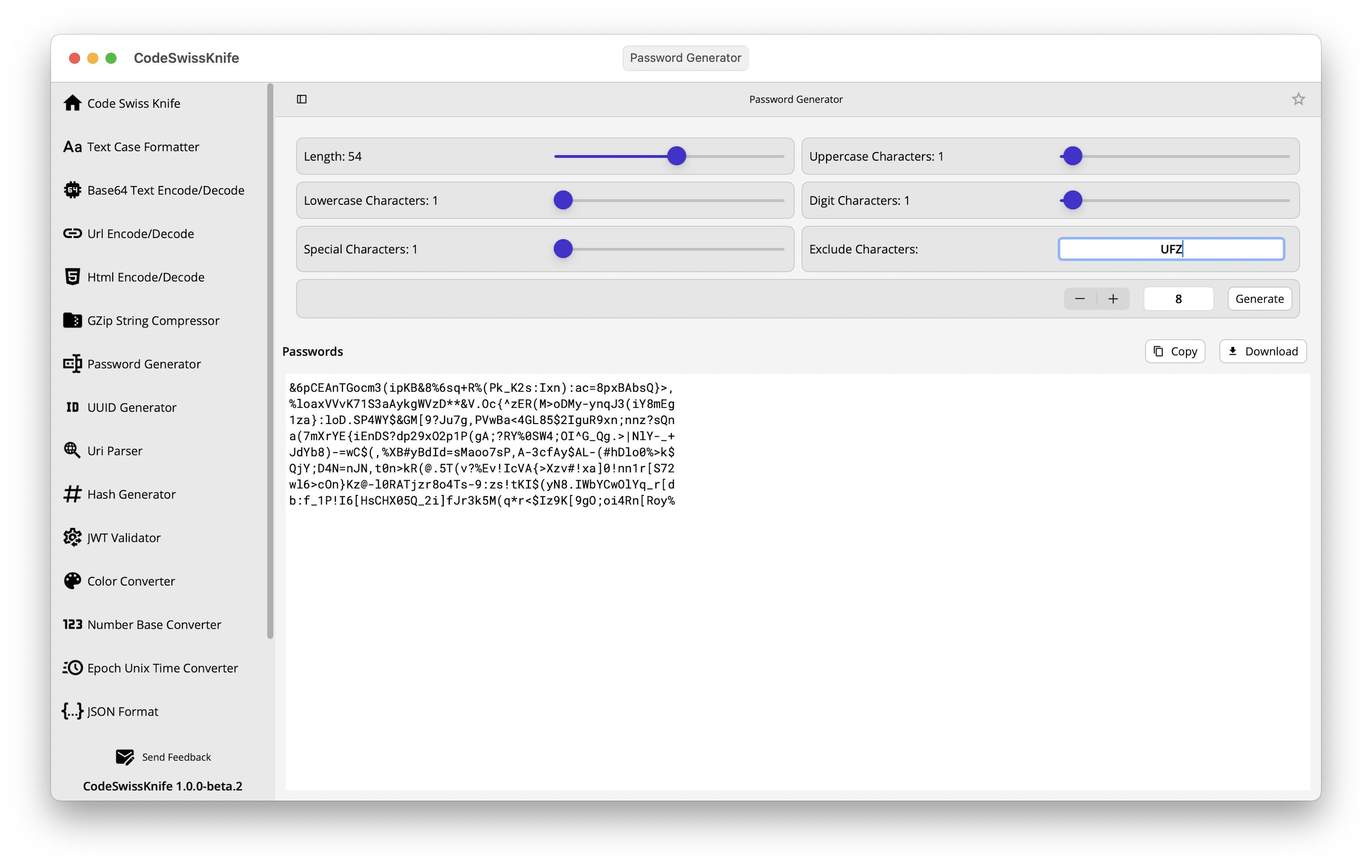Click the 'Exclude Characters:' label
The width and height of the screenshot is (1372, 868).
[x=863, y=249]
